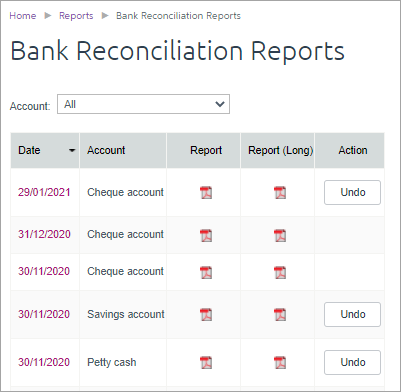Open long PDF report for 30/11/2020 Savings account

(x=280, y=314)
